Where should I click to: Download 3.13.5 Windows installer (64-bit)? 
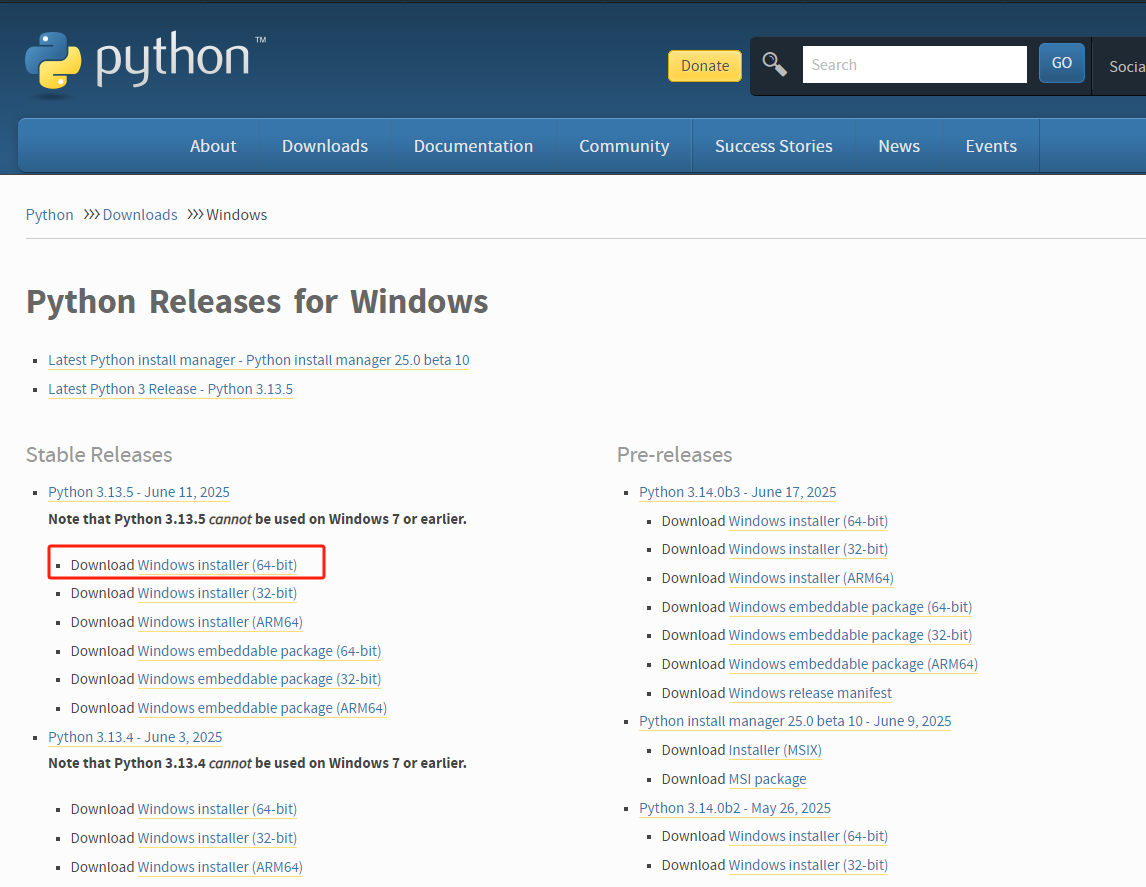coord(217,566)
